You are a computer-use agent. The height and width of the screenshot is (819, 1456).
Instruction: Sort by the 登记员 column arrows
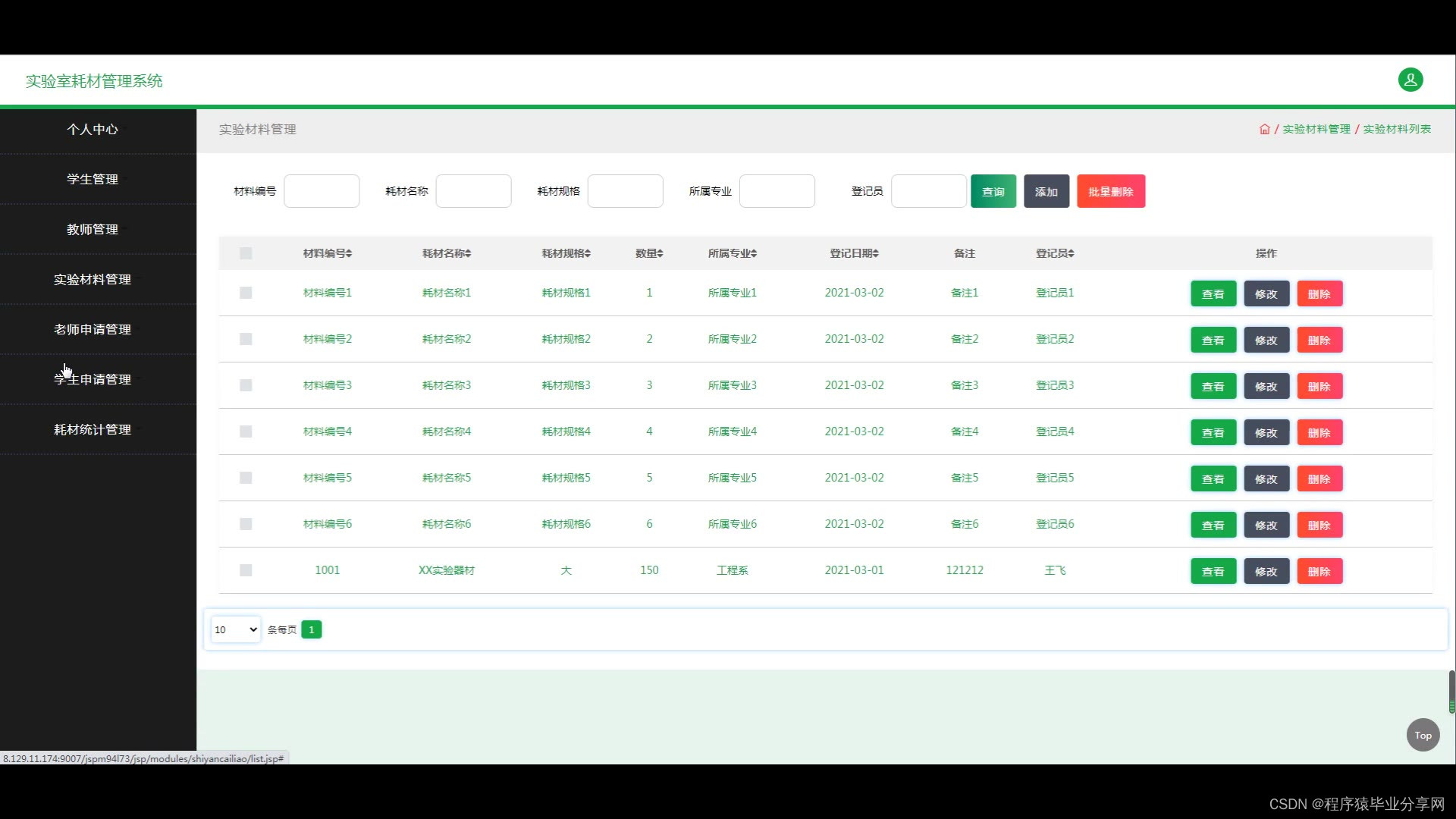click(1071, 253)
